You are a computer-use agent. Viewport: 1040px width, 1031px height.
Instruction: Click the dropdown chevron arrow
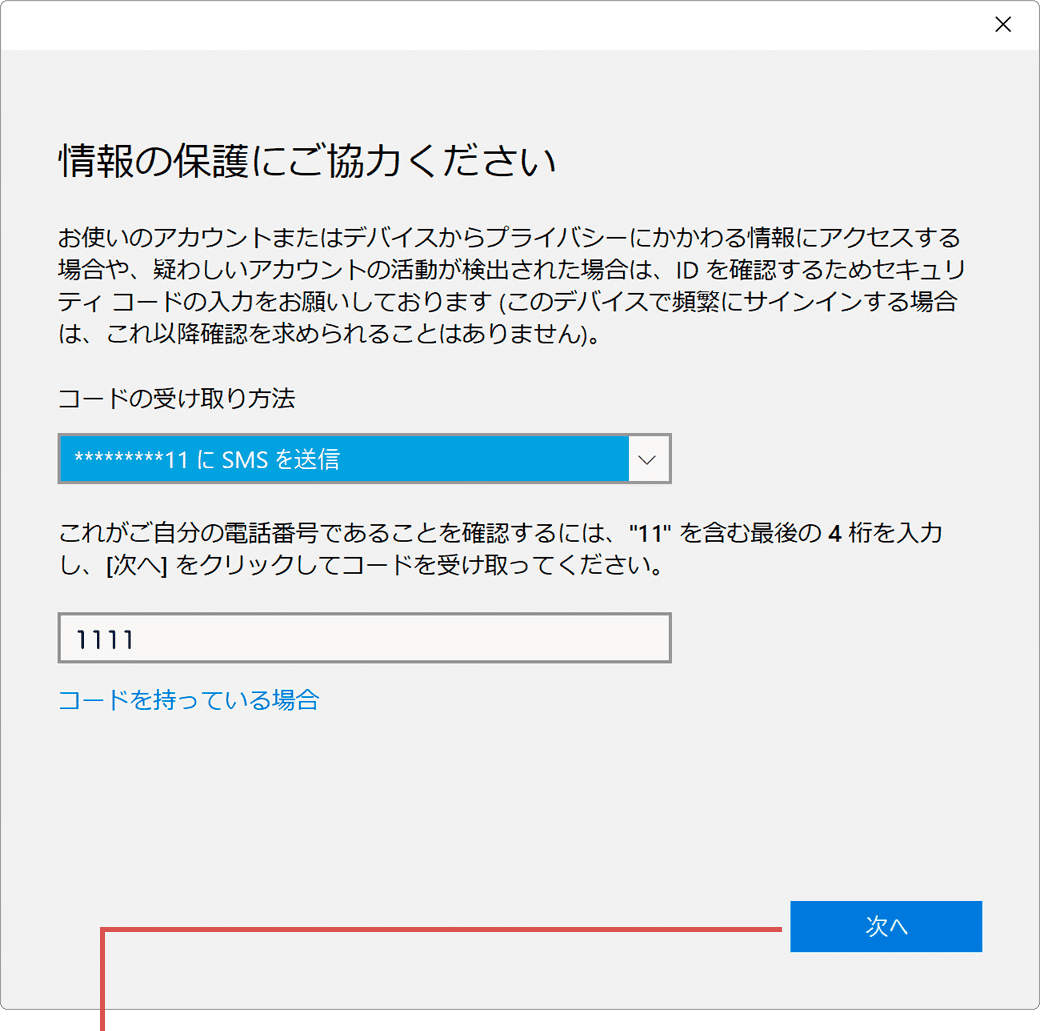coord(648,458)
